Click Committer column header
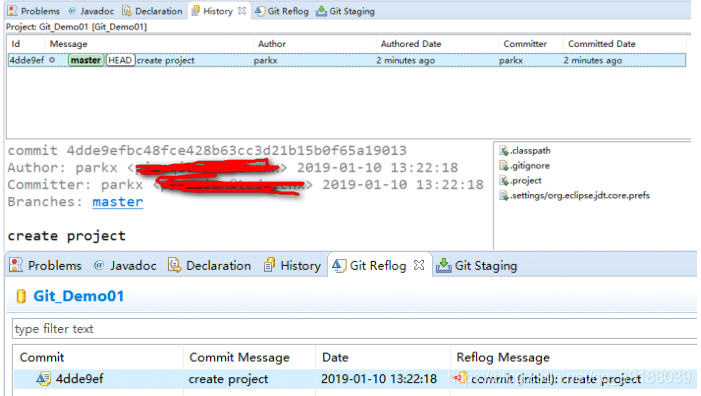 pos(525,44)
